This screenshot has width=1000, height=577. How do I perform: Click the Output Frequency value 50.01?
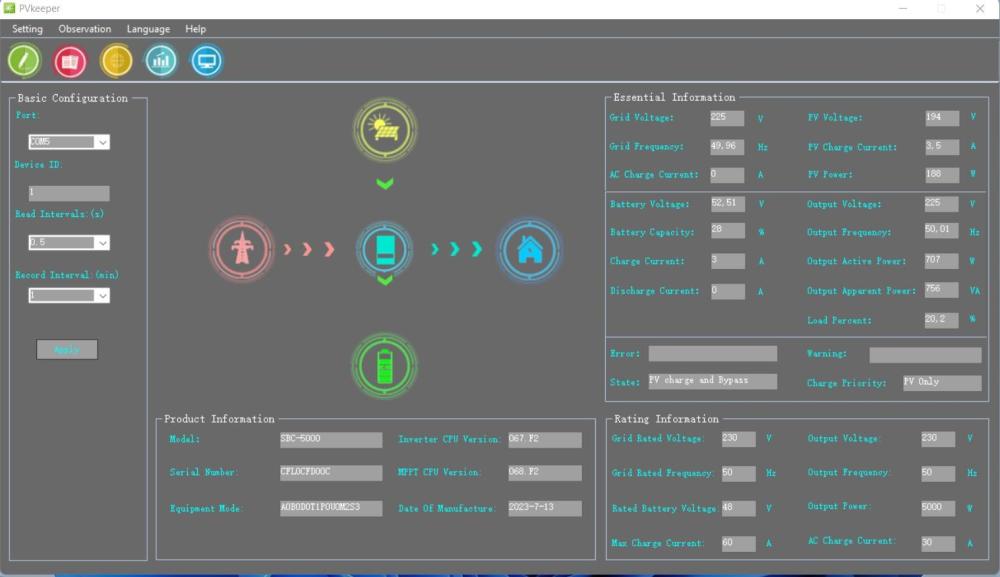(x=941, y=230)
